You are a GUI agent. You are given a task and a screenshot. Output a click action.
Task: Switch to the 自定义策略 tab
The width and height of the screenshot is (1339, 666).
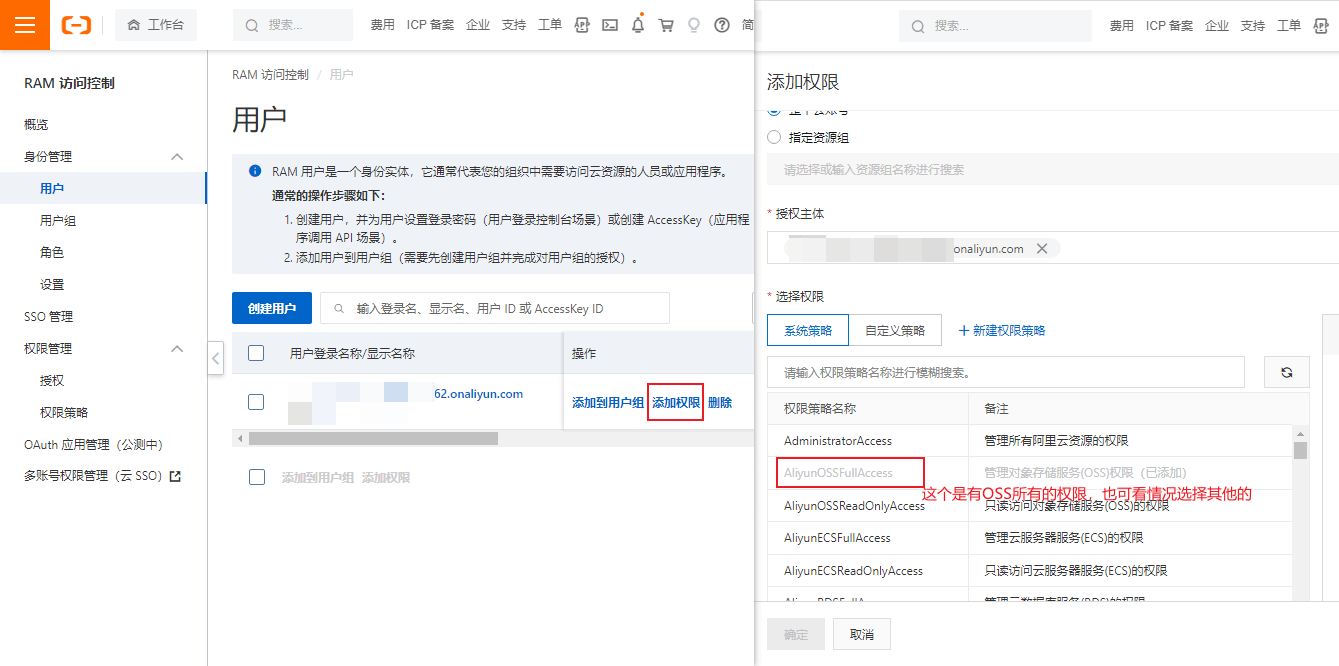(x=895, y=330)
